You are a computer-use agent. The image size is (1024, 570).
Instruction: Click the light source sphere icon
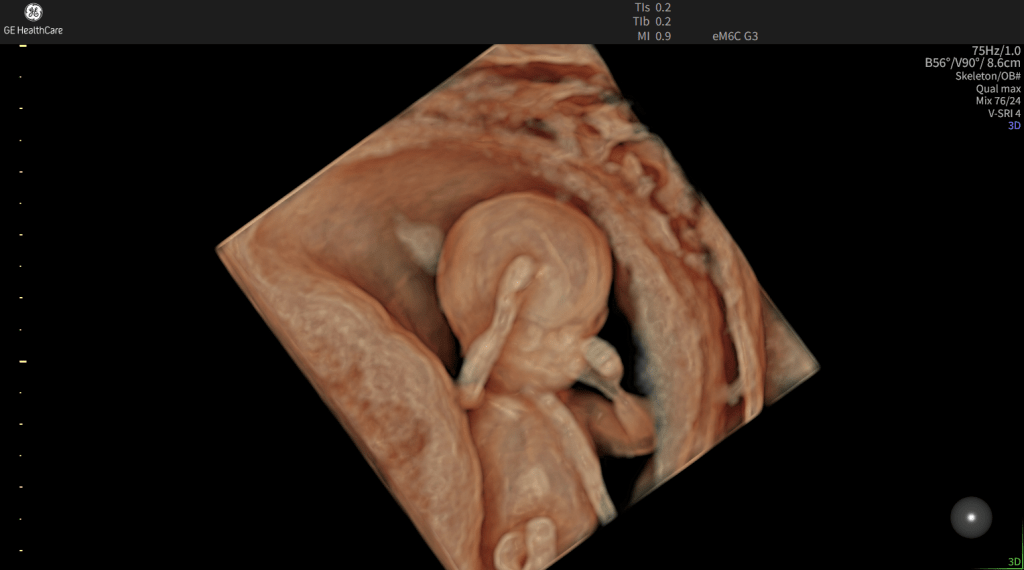pyautogui.click(x=970, y=517)
